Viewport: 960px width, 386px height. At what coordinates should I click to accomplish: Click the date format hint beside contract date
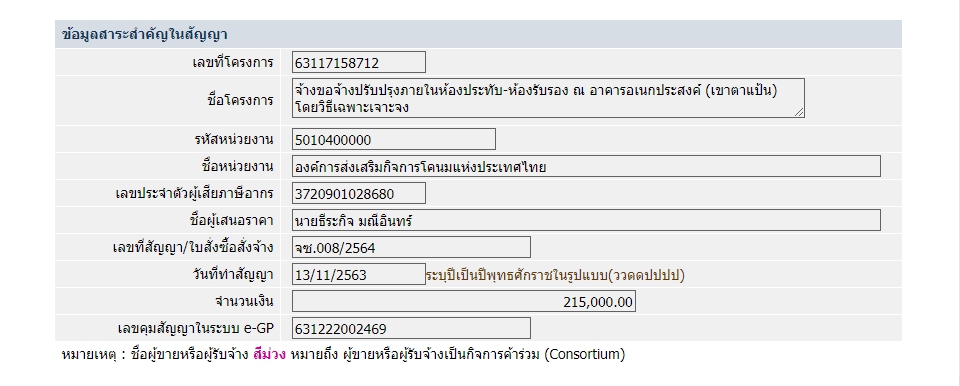click(555, 275)
